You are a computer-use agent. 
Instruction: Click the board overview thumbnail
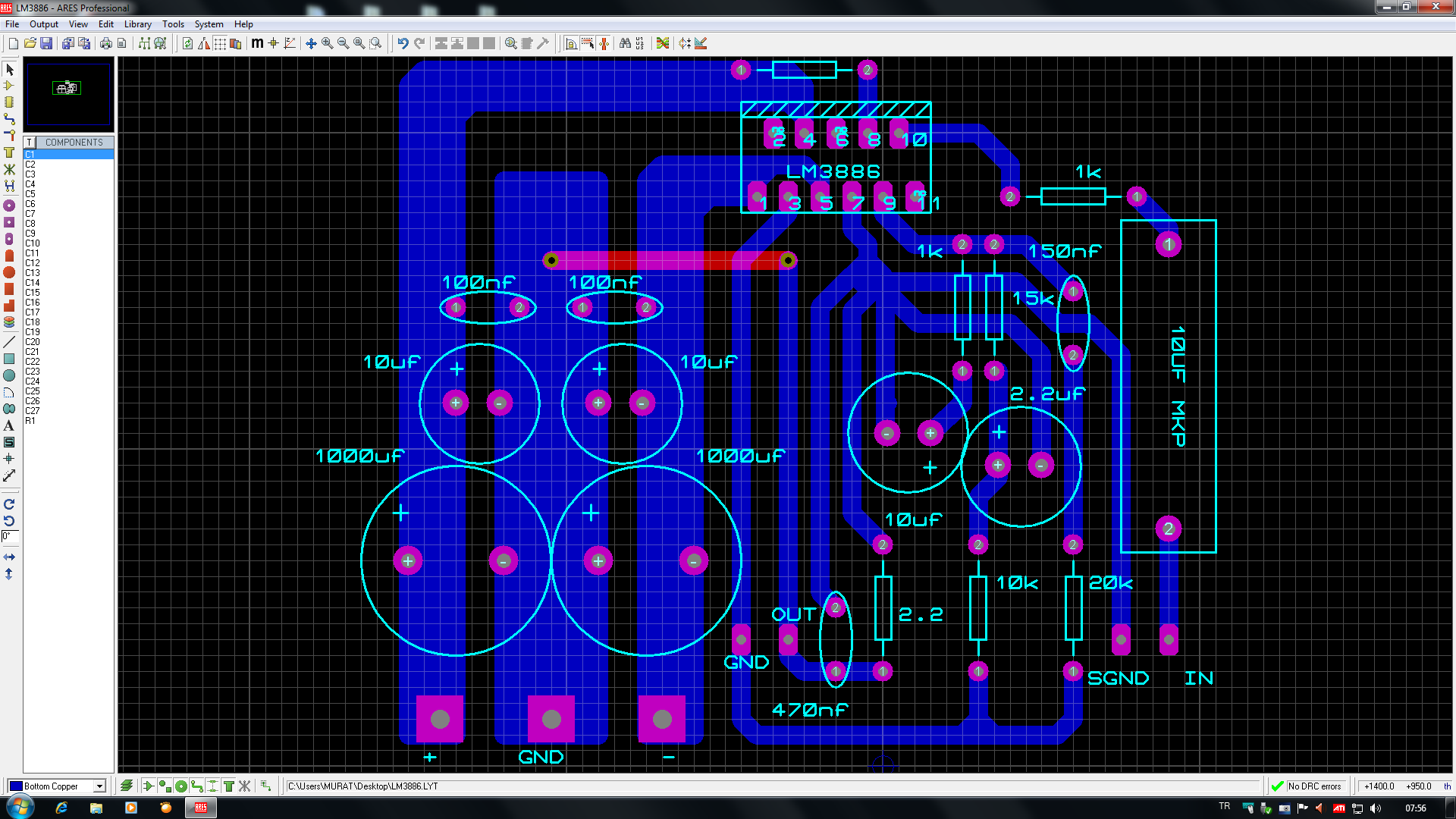(x=68, y=94)
